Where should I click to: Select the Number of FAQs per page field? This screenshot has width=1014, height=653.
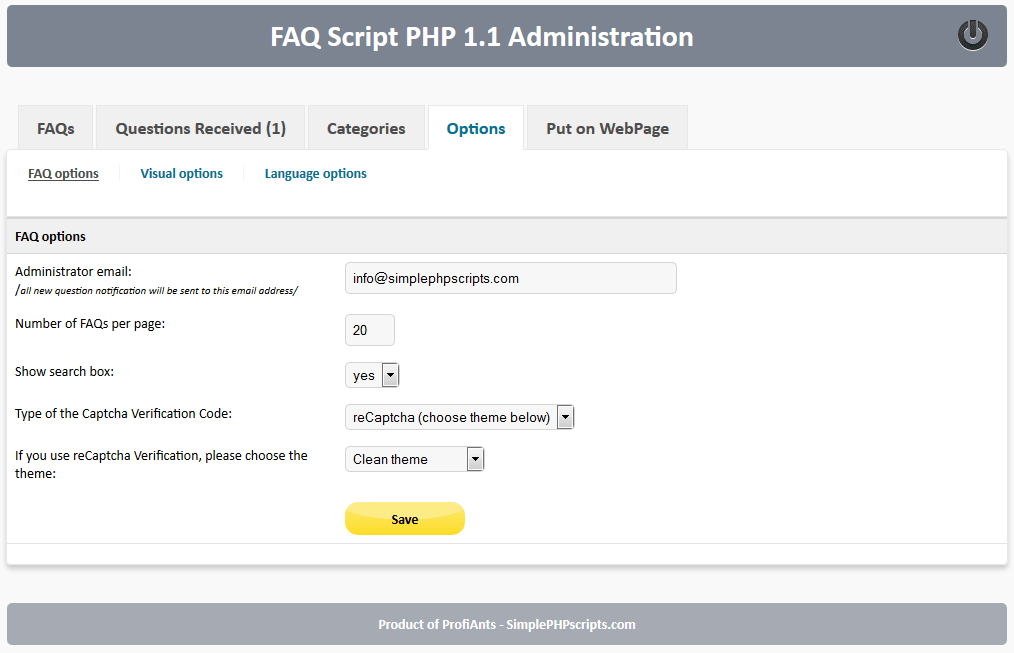pos(369,329)
